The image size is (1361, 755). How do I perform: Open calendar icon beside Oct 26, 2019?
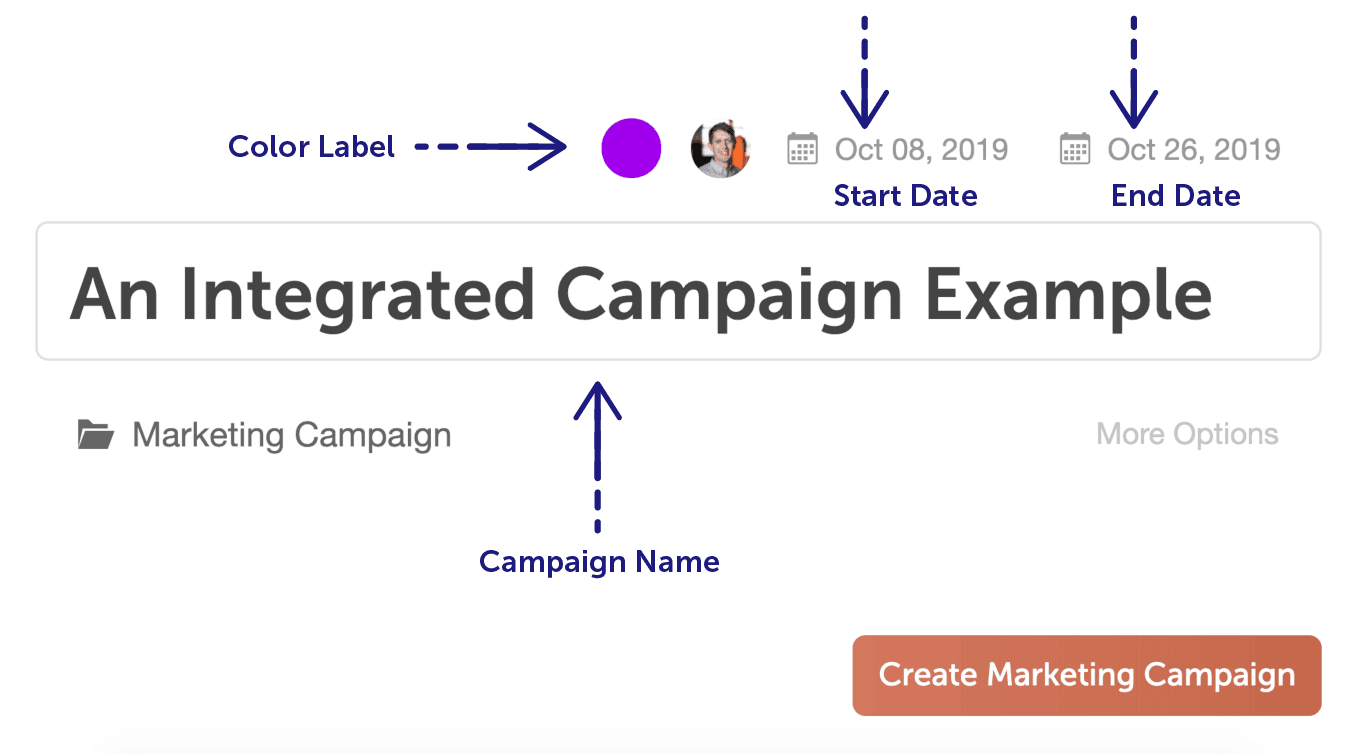pos(1075,149)
